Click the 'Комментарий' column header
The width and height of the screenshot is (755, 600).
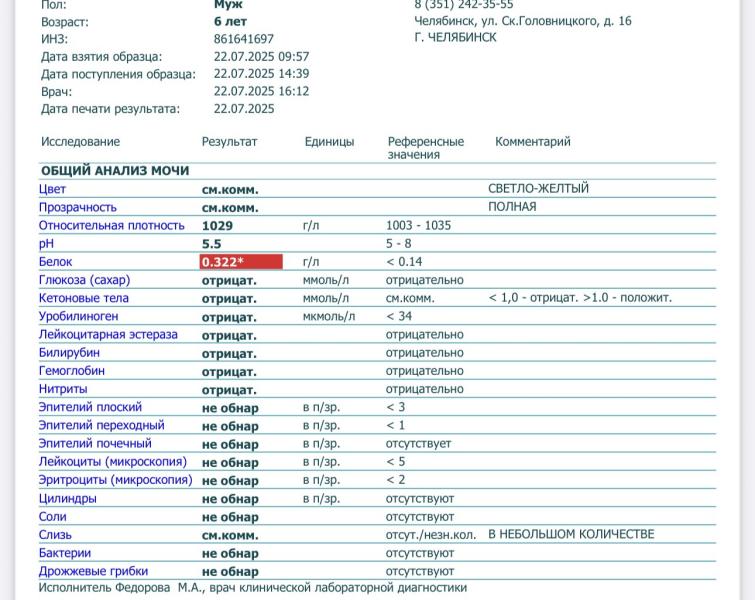(532, 142)
